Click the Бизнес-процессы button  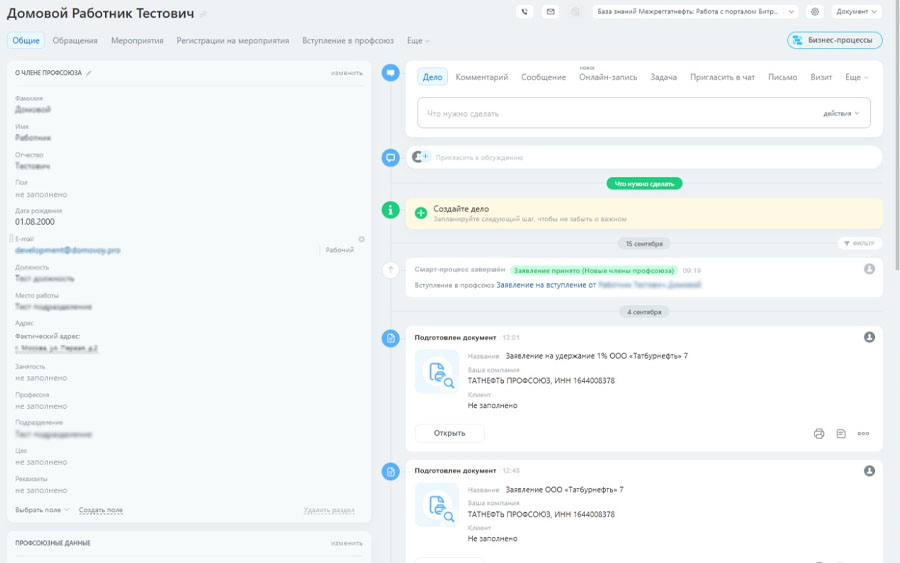pyautogui.click(x=835, y=40)
